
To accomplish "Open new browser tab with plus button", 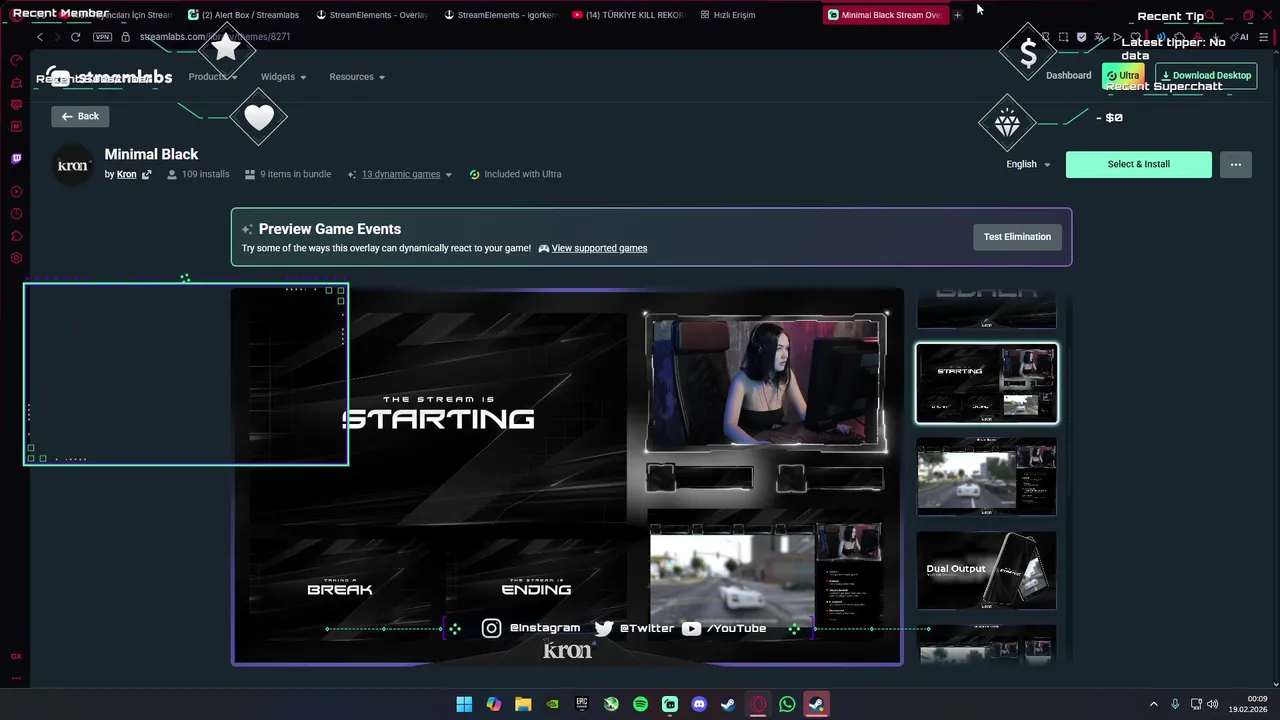I will (957, 15).
